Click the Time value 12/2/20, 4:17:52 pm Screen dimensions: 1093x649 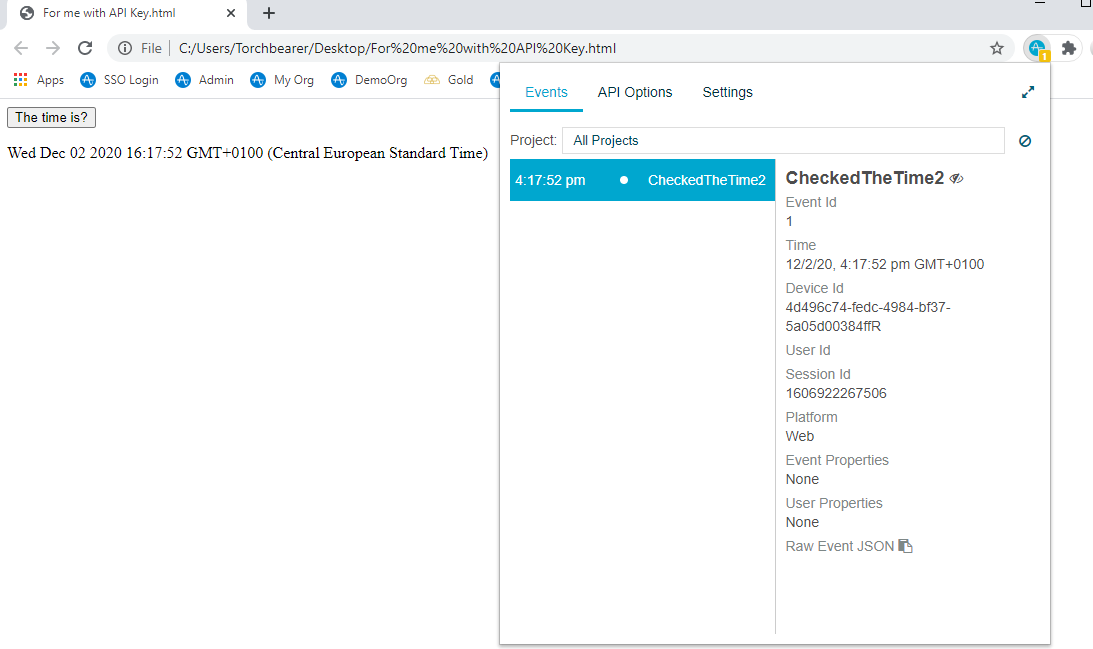885,264
